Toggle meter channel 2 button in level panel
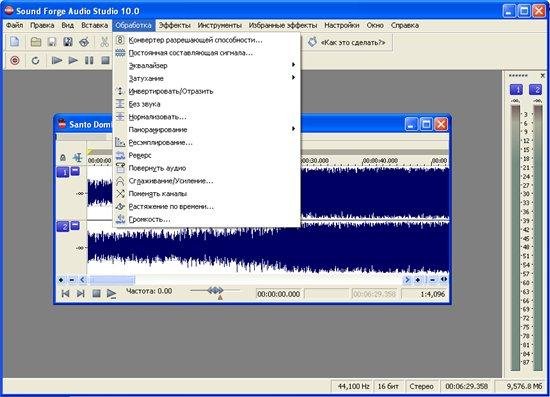The width and height of the screenshot is (550, 397). pos(535,90)
